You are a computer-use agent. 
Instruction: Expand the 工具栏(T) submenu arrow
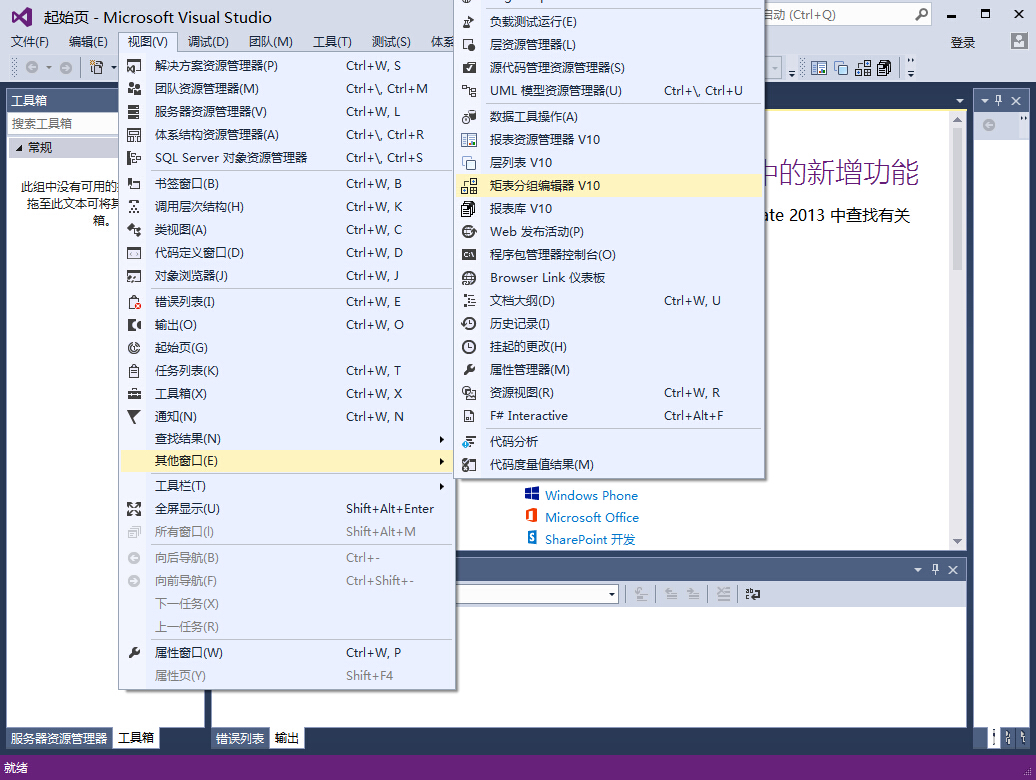[x=441, y=486]
